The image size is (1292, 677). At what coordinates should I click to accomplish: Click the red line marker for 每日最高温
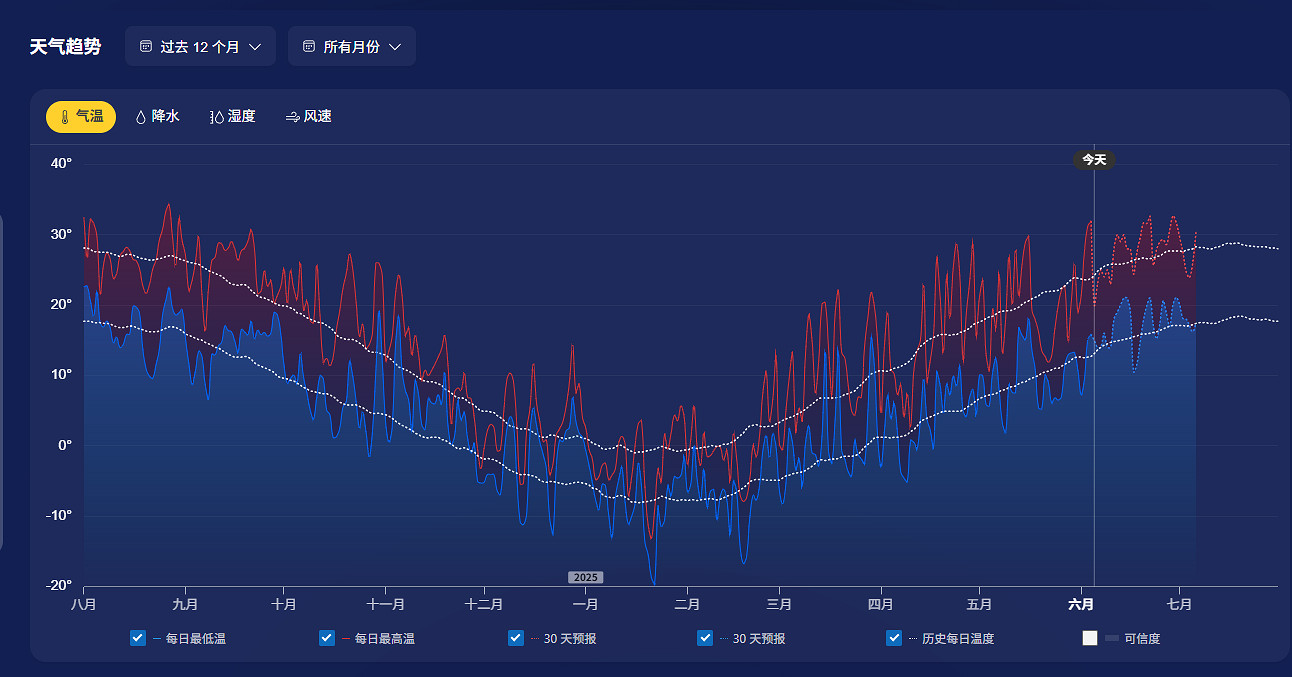[x=346, y=639]
